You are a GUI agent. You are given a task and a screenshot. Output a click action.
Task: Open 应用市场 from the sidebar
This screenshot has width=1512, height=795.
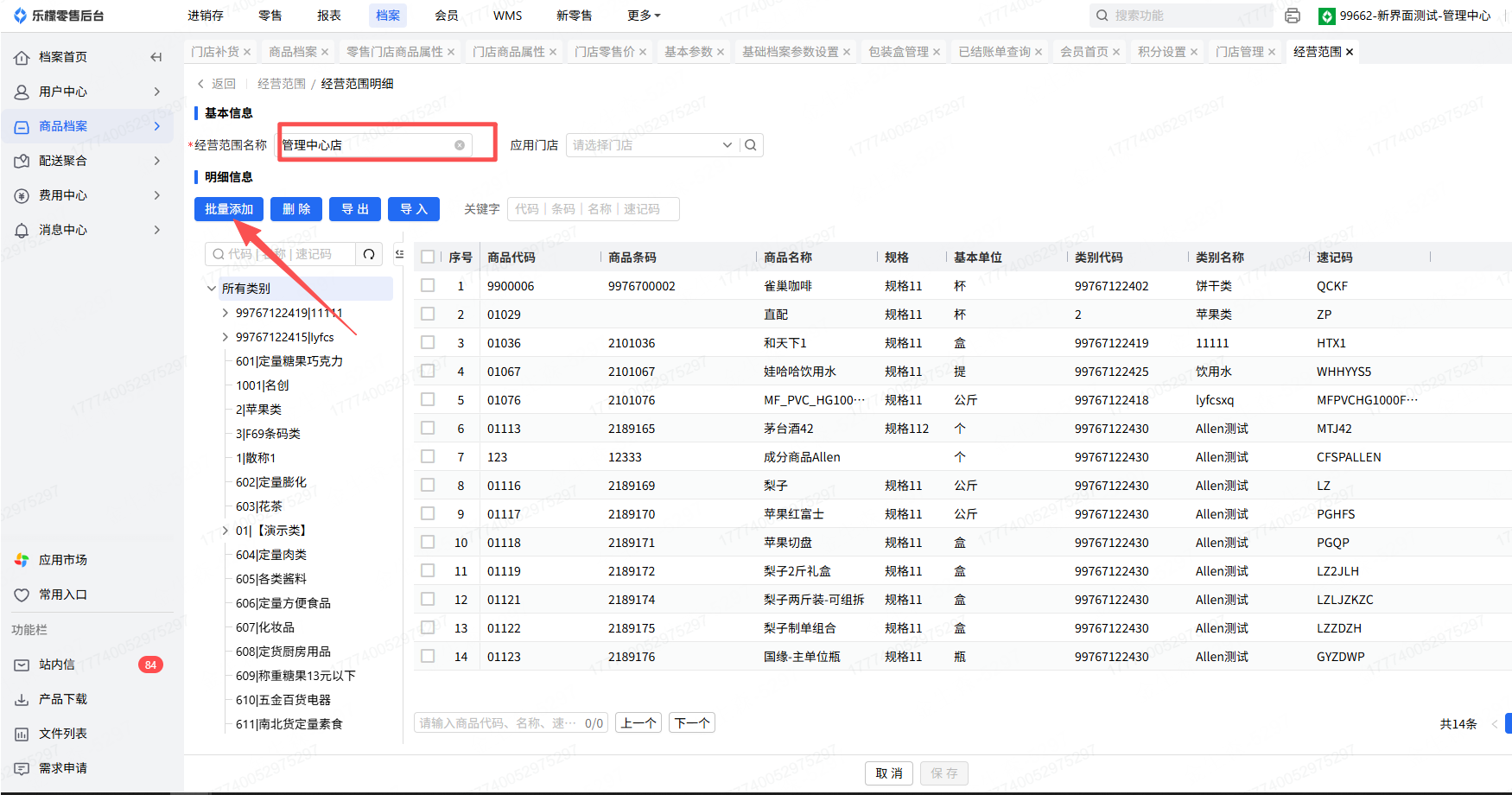[x=62, y=560]
